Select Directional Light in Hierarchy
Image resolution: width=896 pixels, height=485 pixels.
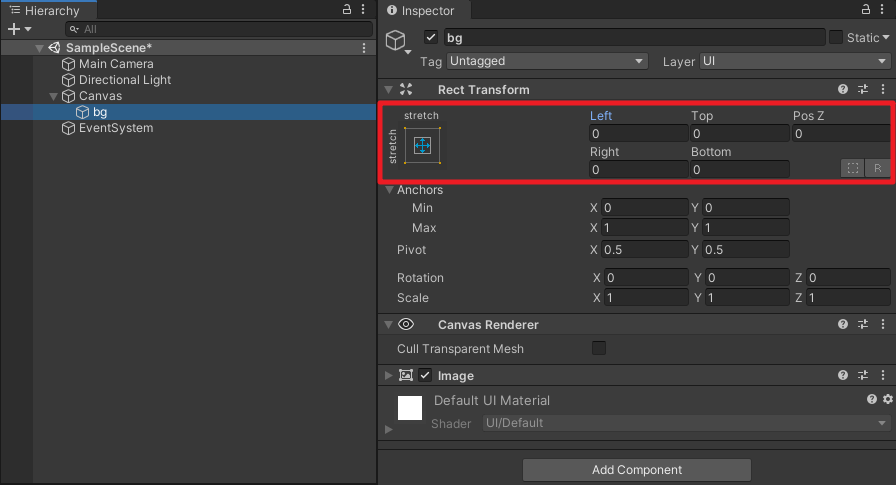point(125,80)
